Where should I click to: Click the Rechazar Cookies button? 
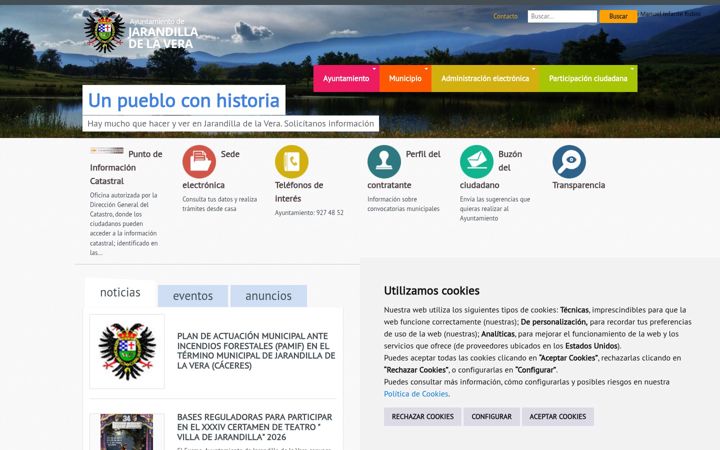pyautogui.click(x=422, y=416)
